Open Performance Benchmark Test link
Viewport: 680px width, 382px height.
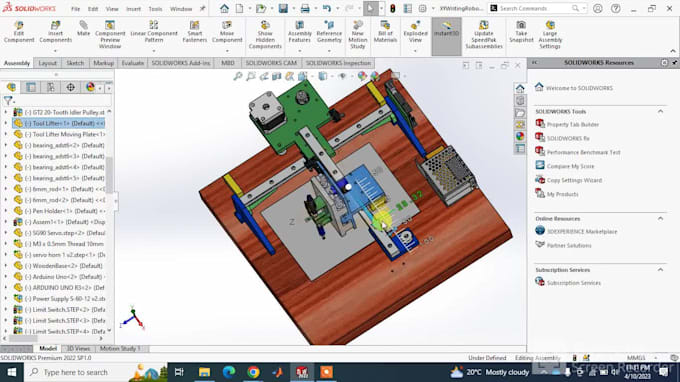(x=583, y=152)
